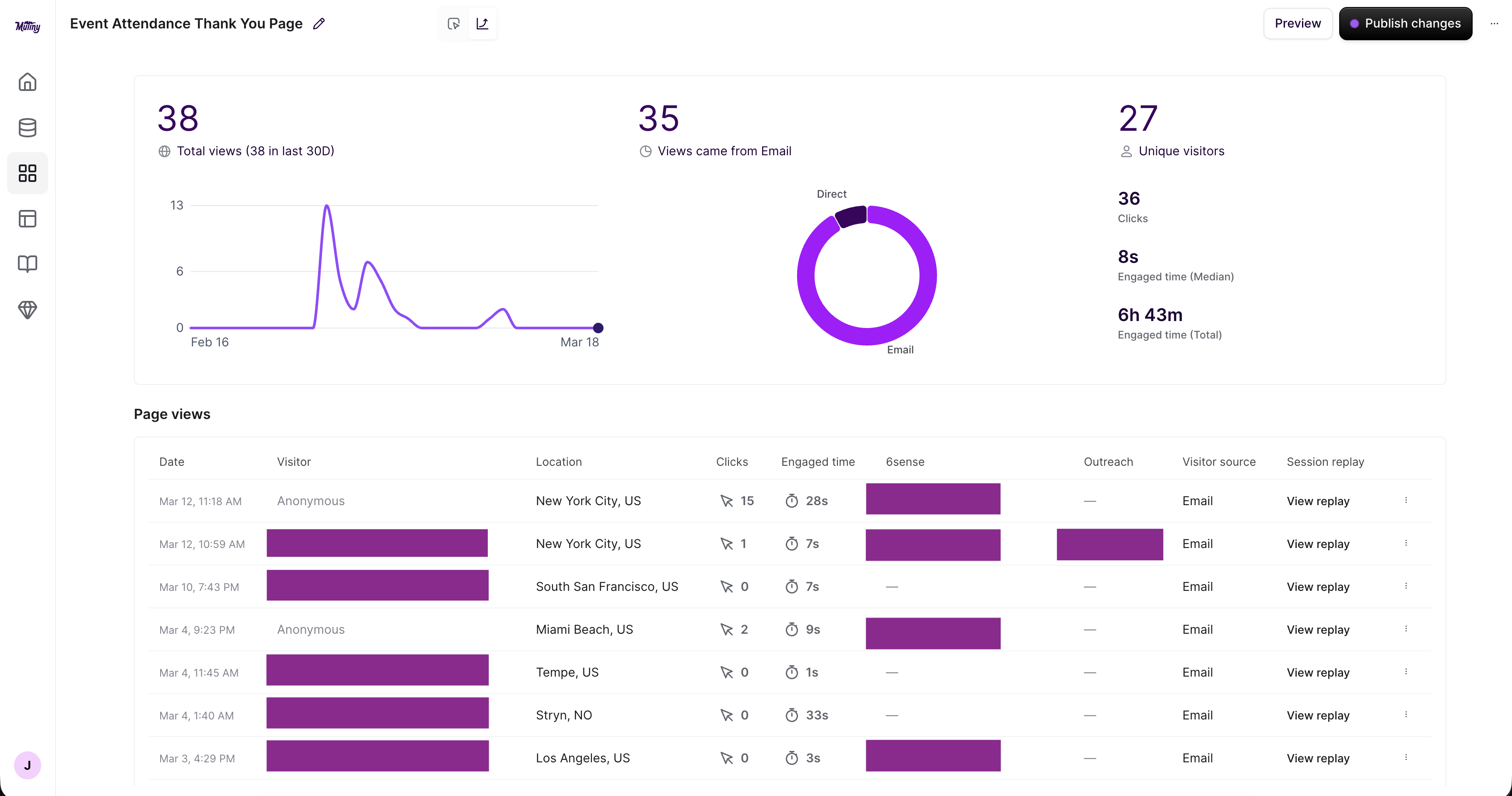The width and height of the screenshot is (1512, 796).
Task: Click the 33s engaged time value
Action: pos(816,715)
